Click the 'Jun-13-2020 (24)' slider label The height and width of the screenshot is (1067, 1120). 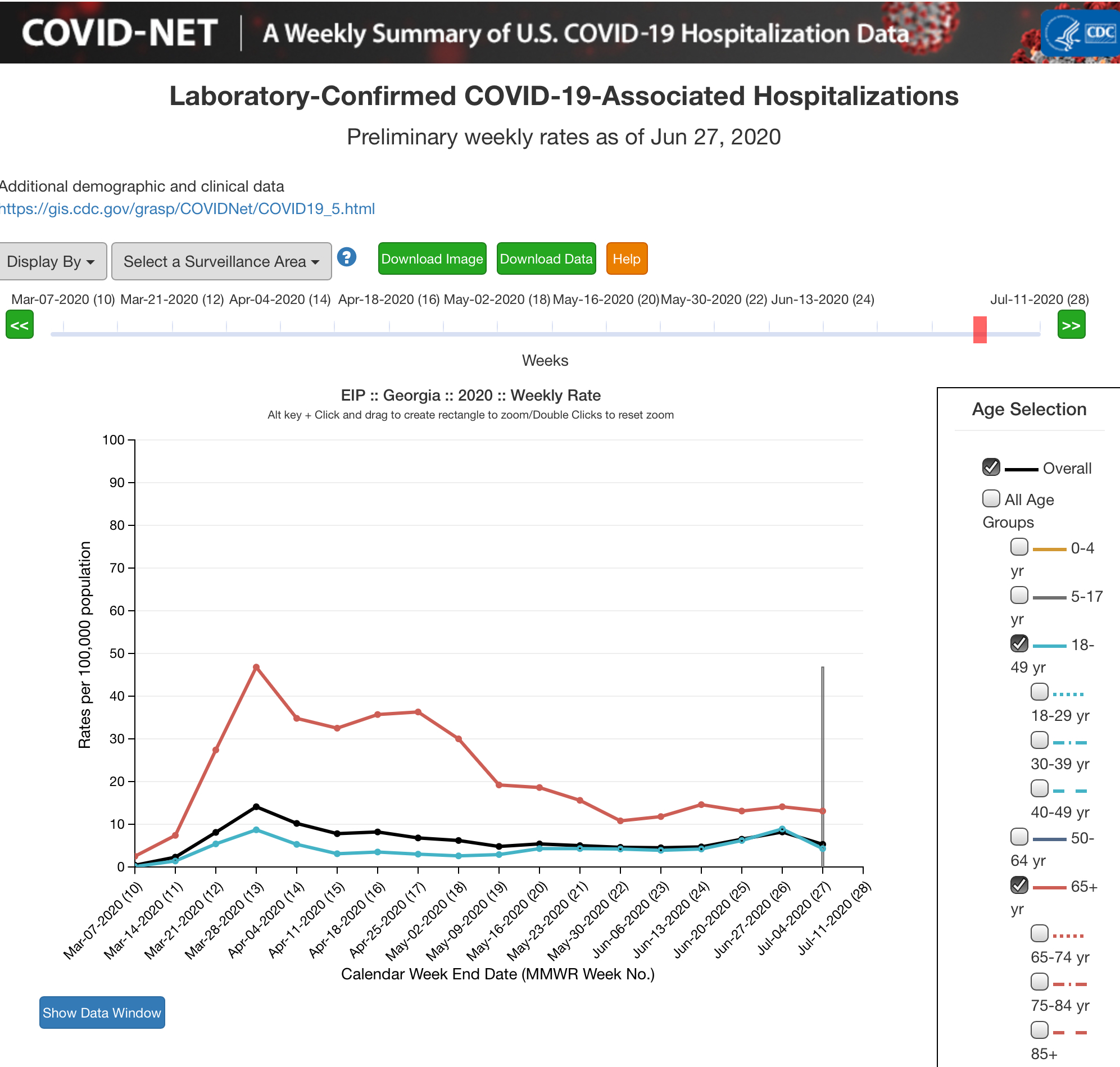(x=823, y=299)
